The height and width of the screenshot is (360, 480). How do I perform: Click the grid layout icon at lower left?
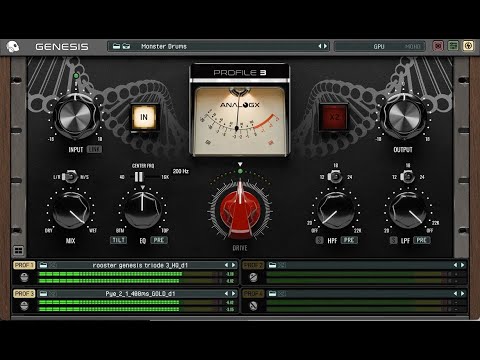[18, 250]
